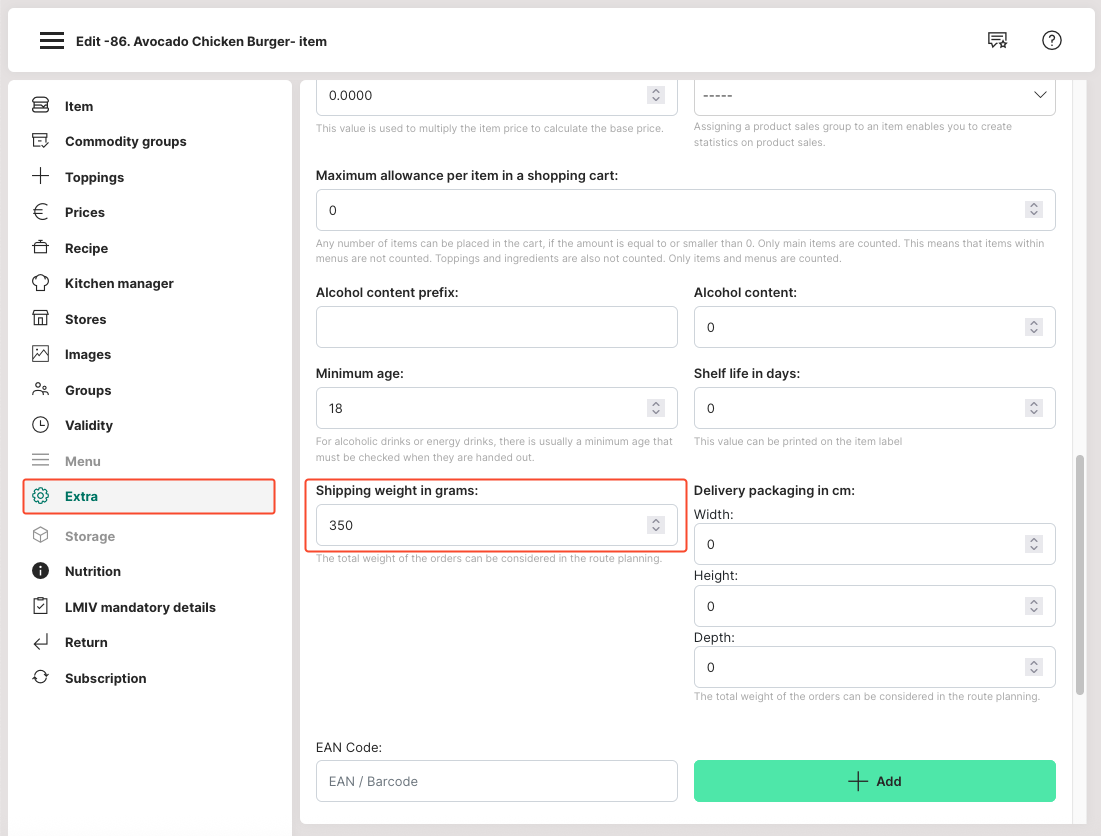Click the Nutrition info icon
Image resolution: width=1101 pixels, height=836 pixels.
[40, 571]
